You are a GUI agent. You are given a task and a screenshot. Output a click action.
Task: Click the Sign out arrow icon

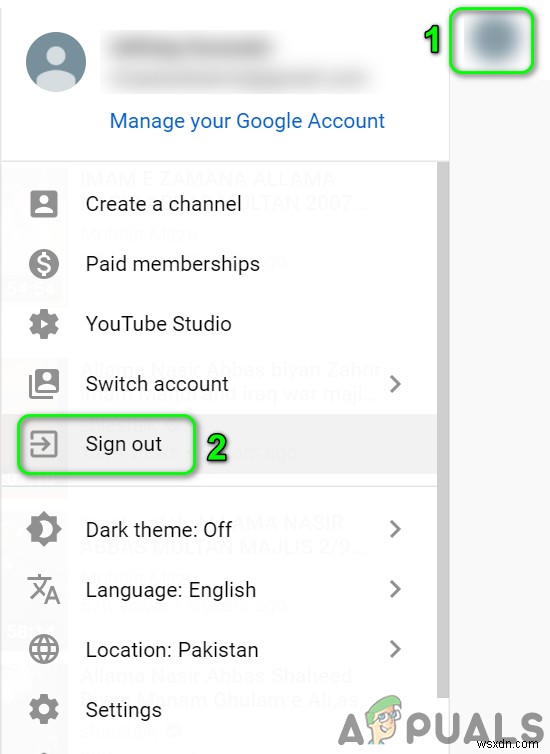(44, 444)
